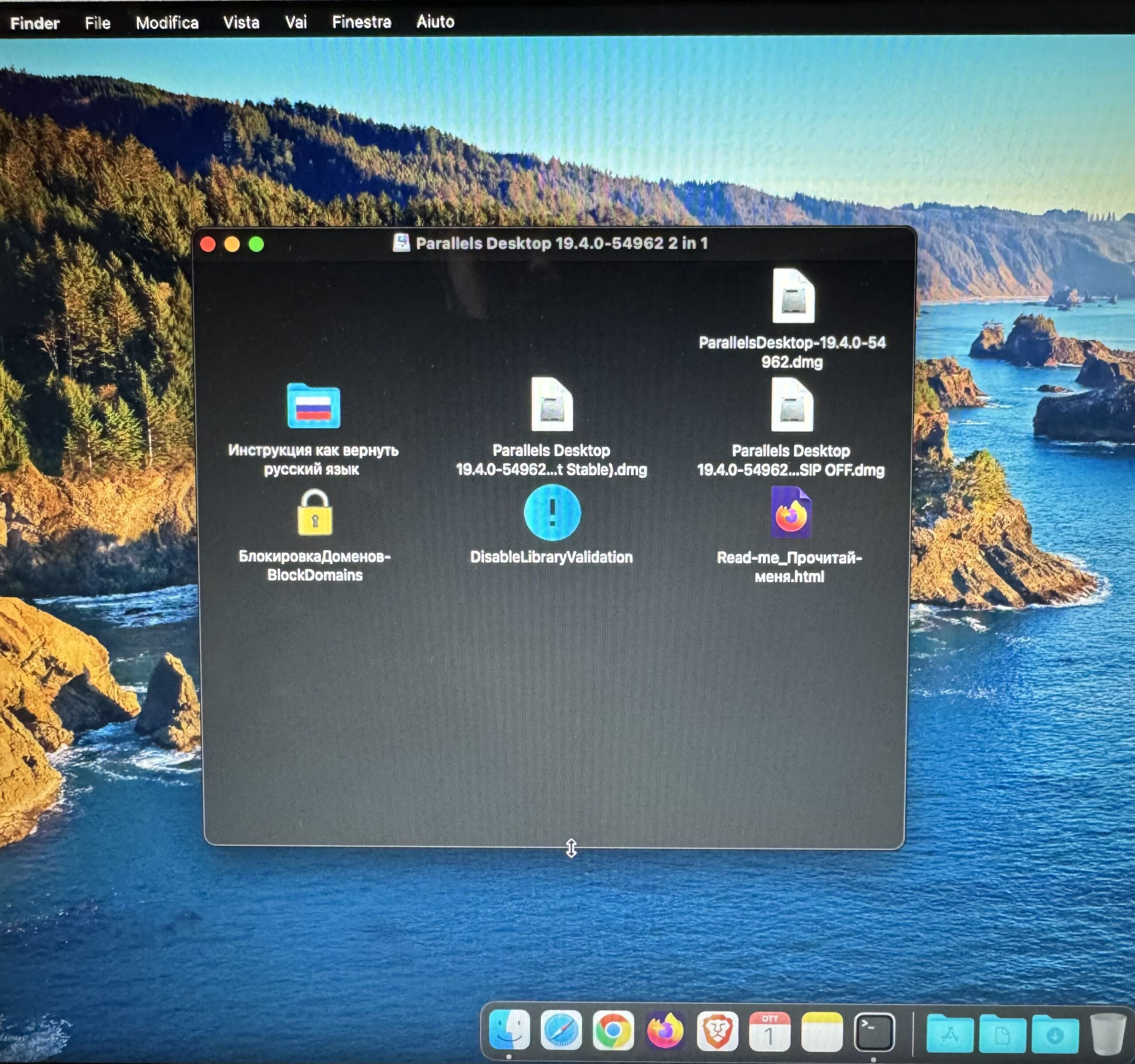Viewport: 1135px width, 1064px height.
Task: Open the Downloads folder stack in Dock
Action: (1055, 1034)
